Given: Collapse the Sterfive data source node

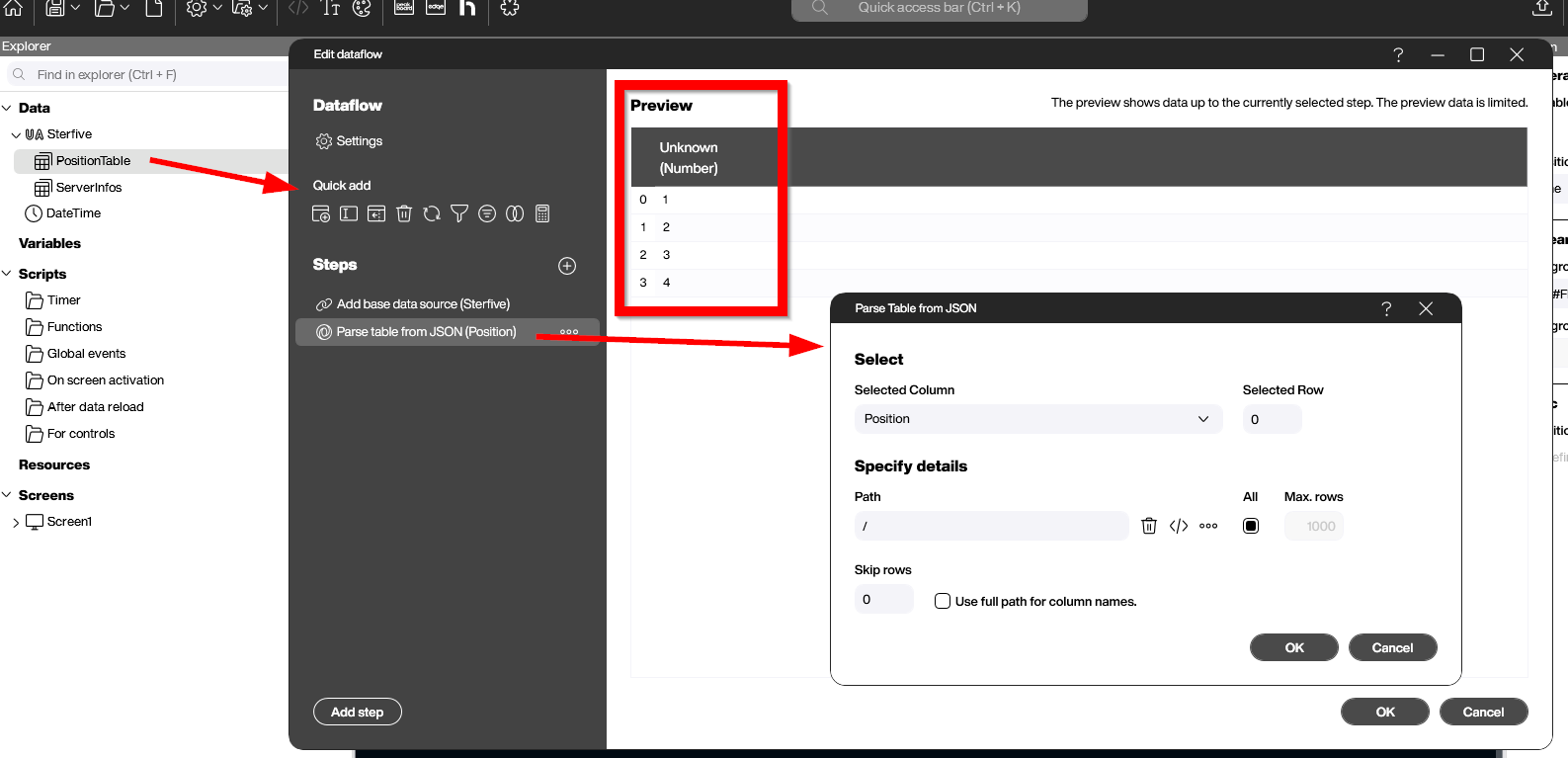Looking at the screenshot, I should (16, 134).
